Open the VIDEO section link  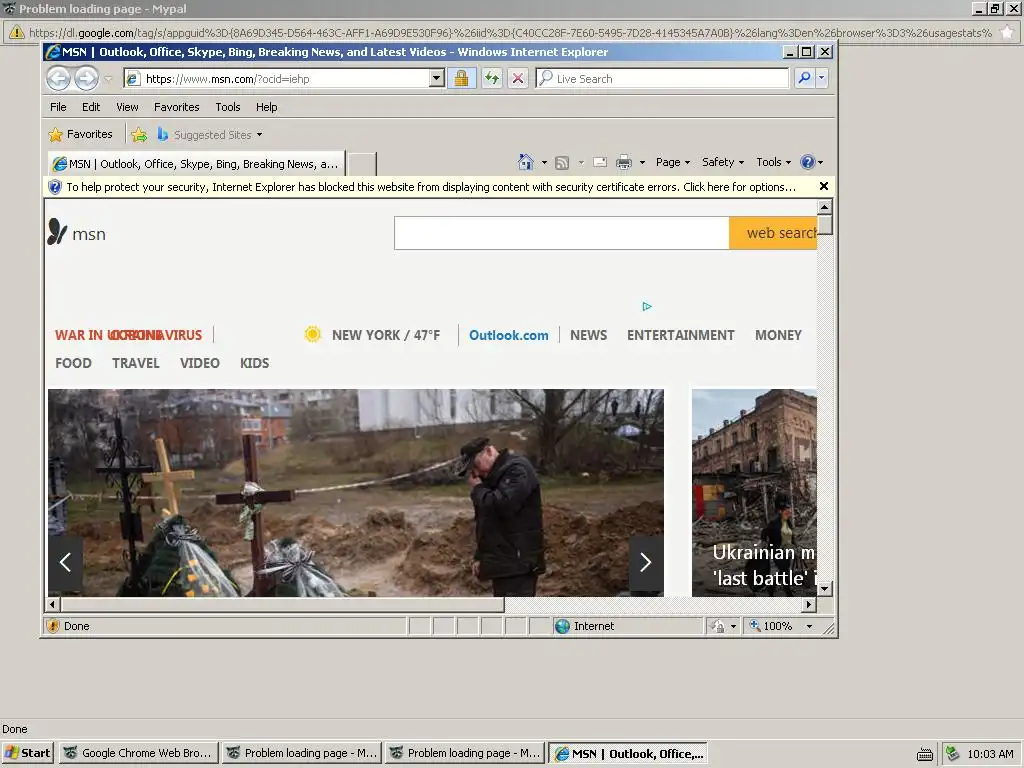(x=199, y=363)
